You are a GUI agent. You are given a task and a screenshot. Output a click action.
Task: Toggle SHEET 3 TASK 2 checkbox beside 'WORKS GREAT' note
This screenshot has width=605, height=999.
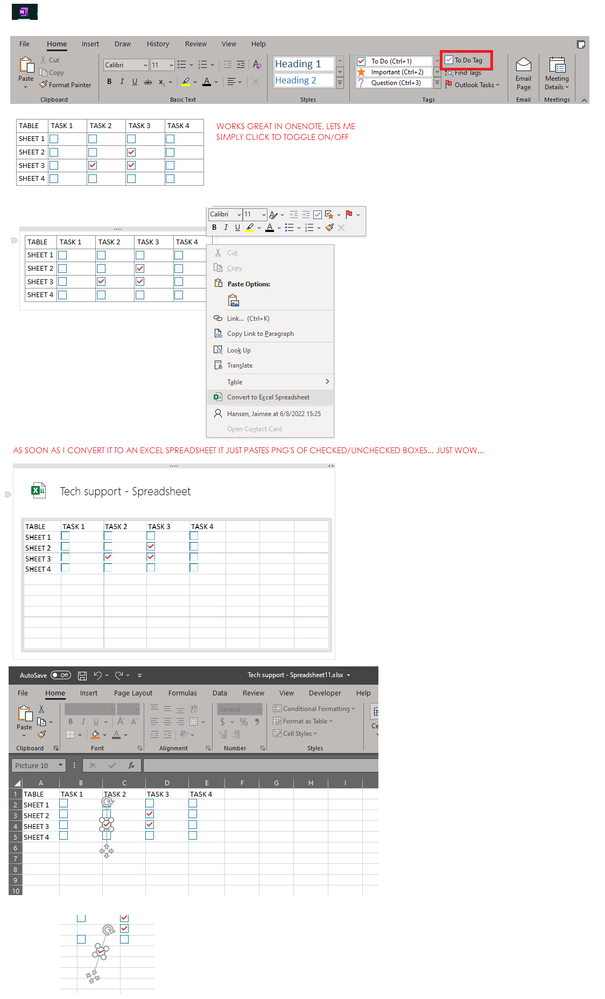(92, 166)
